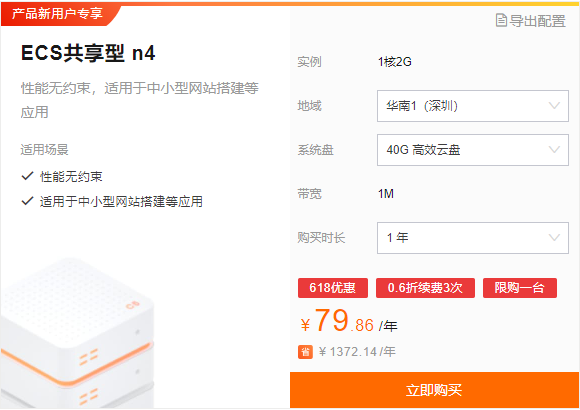Click the chevron arrow in the 地域 selector
The width and height of the screenshot is (580, 410).
(554, 106)
